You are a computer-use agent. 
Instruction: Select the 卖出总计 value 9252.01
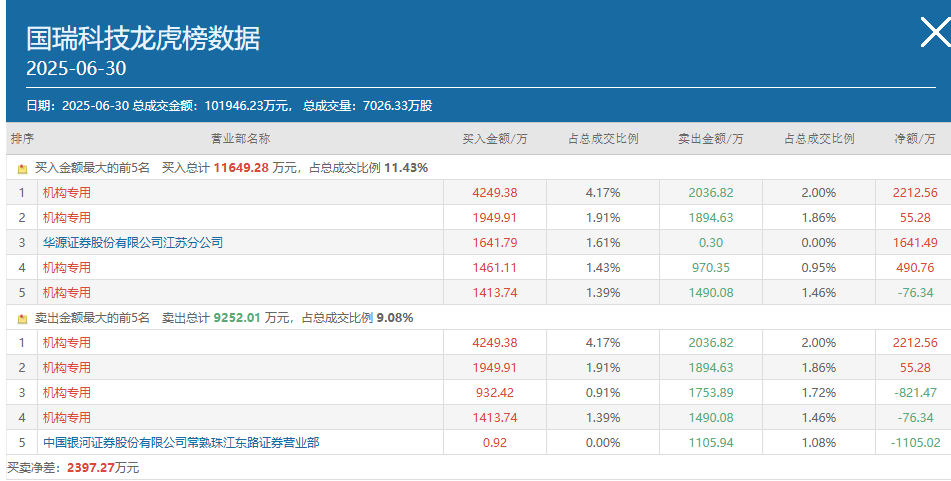click(x=237, y=318)
